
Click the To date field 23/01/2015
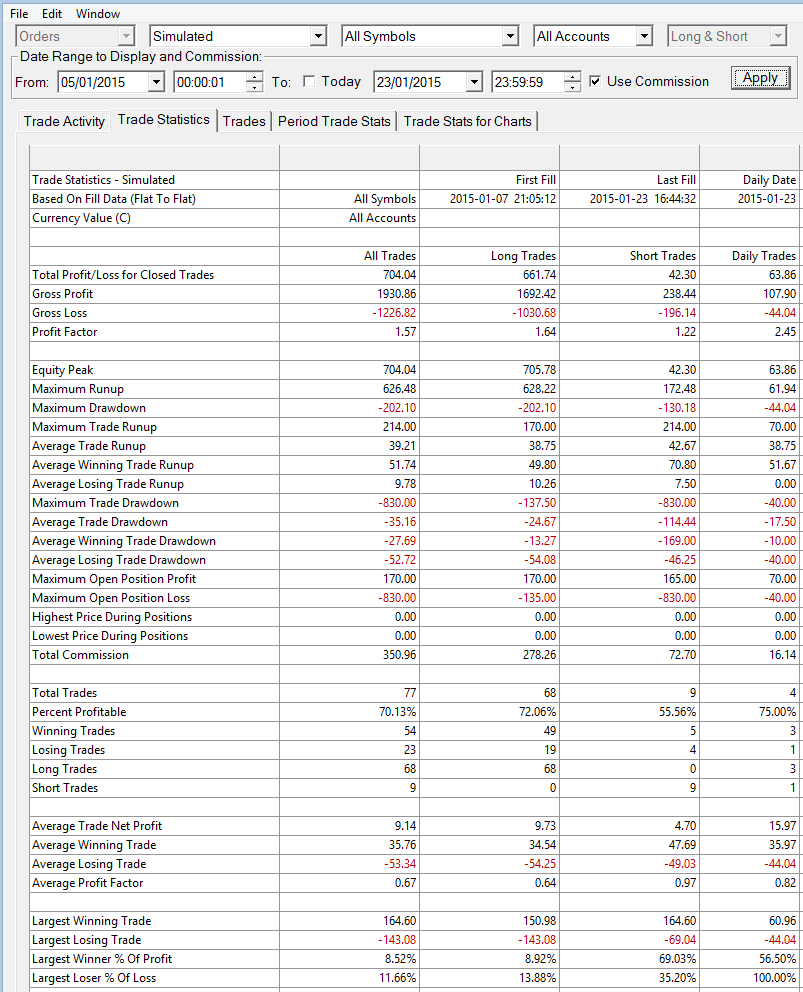[420, 82]
